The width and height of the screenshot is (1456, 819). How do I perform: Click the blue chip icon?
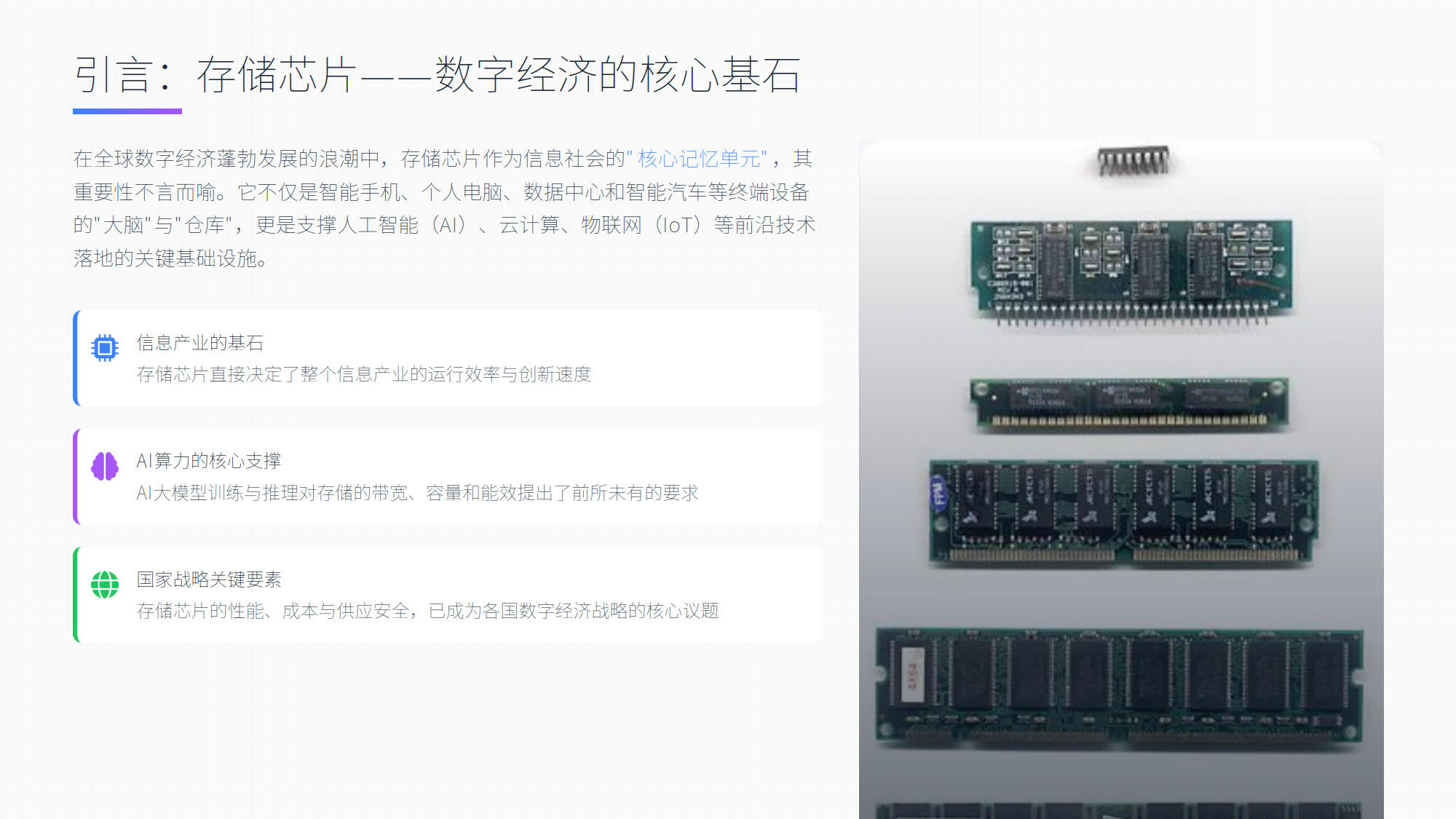(x=104, y=349)
